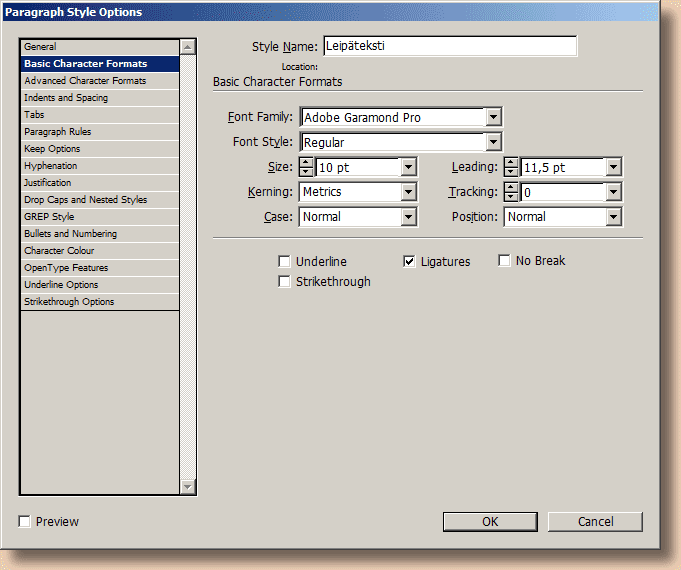Open the Kerning dropdown list
The image size is (681, 570).
[x=408, y=192]
